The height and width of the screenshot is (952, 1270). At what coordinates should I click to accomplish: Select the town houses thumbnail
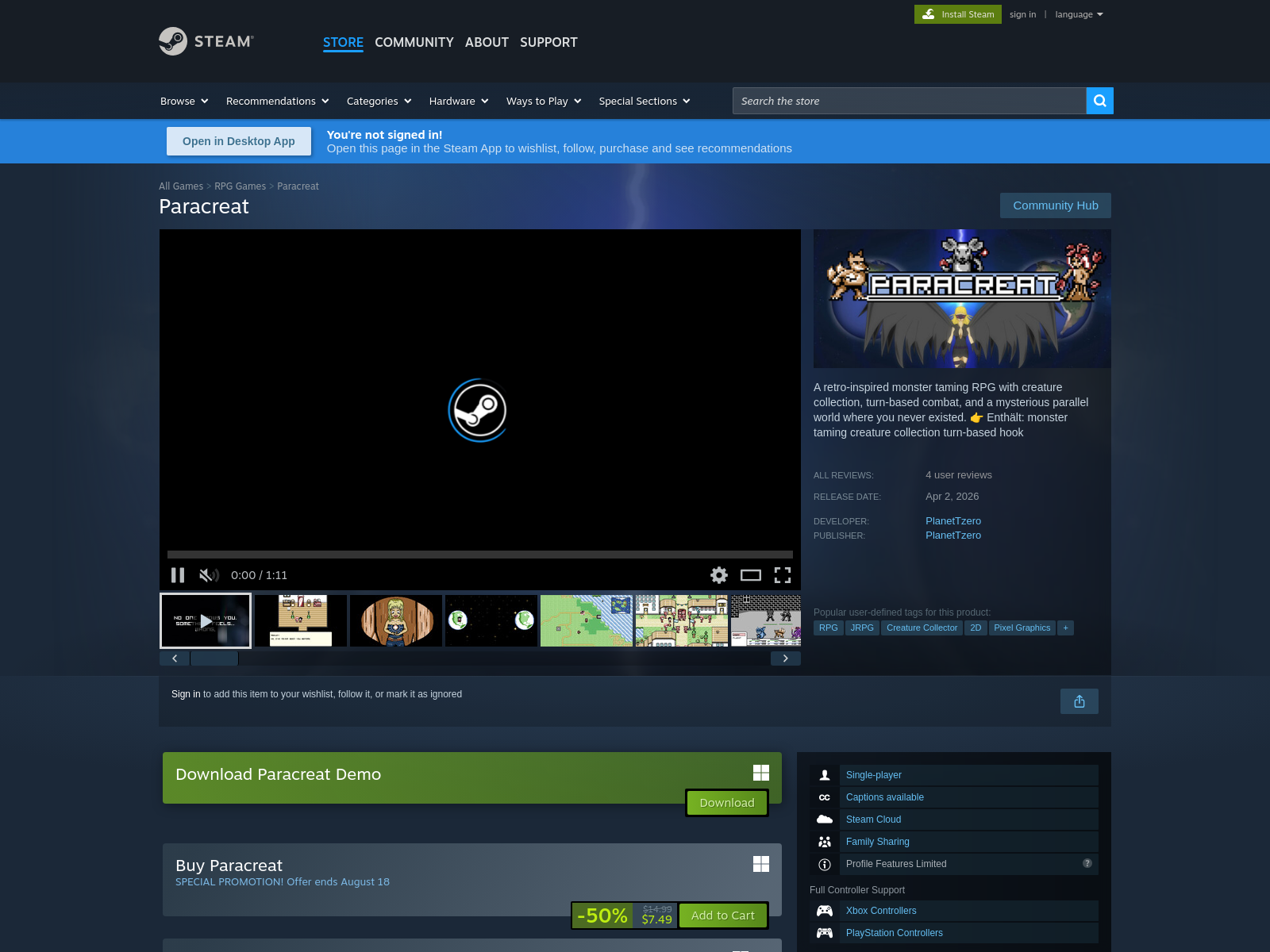tap(682, 620)
